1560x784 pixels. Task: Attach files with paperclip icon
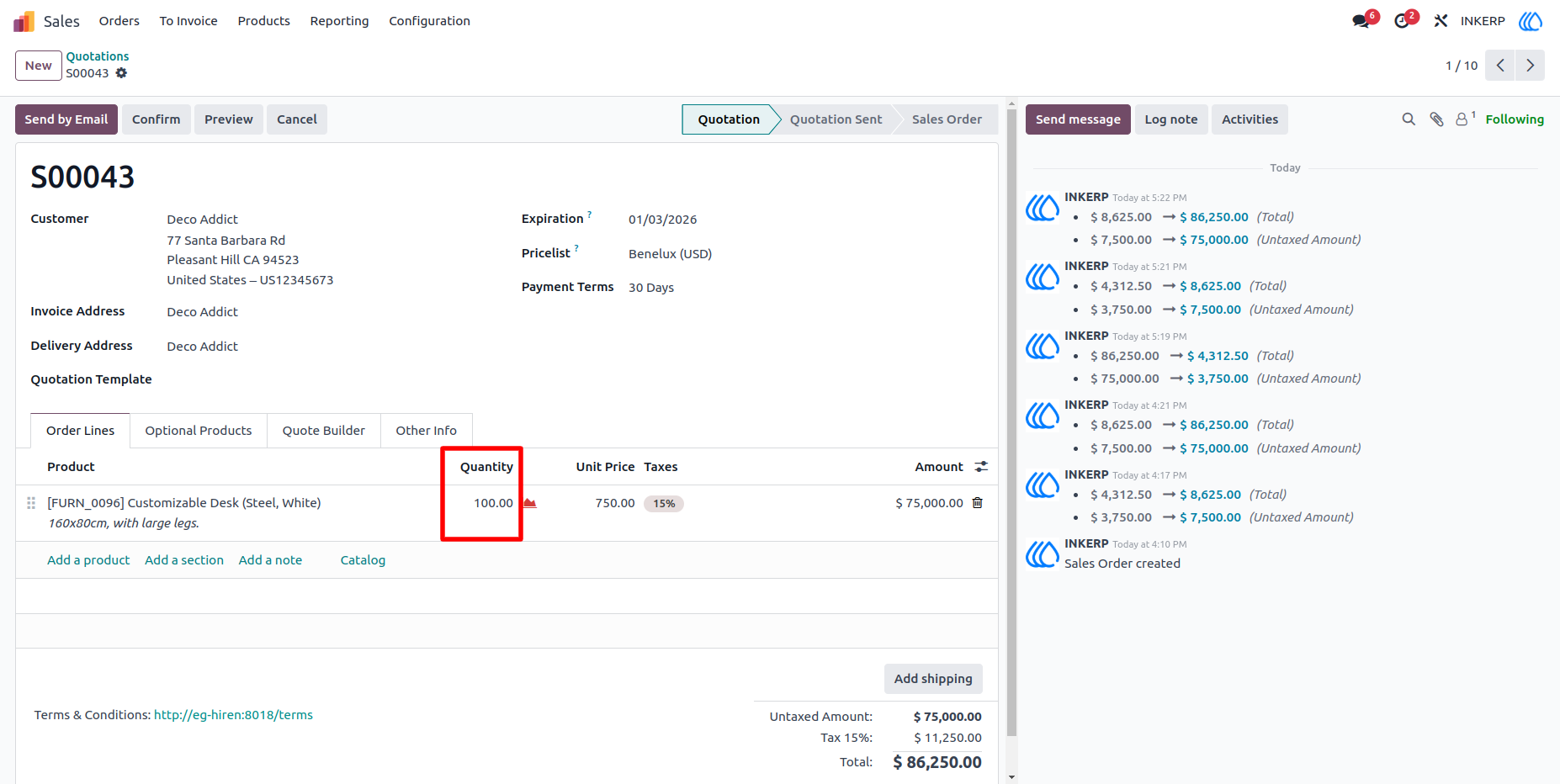point(1437,119)
